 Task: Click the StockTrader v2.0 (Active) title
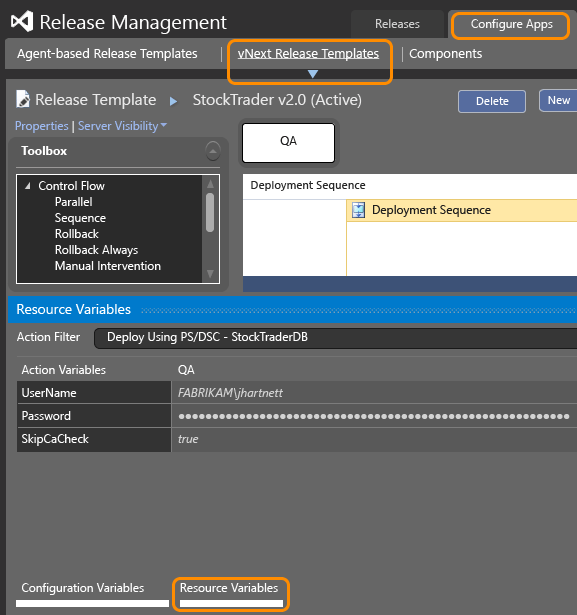click(x=277, y=100)
